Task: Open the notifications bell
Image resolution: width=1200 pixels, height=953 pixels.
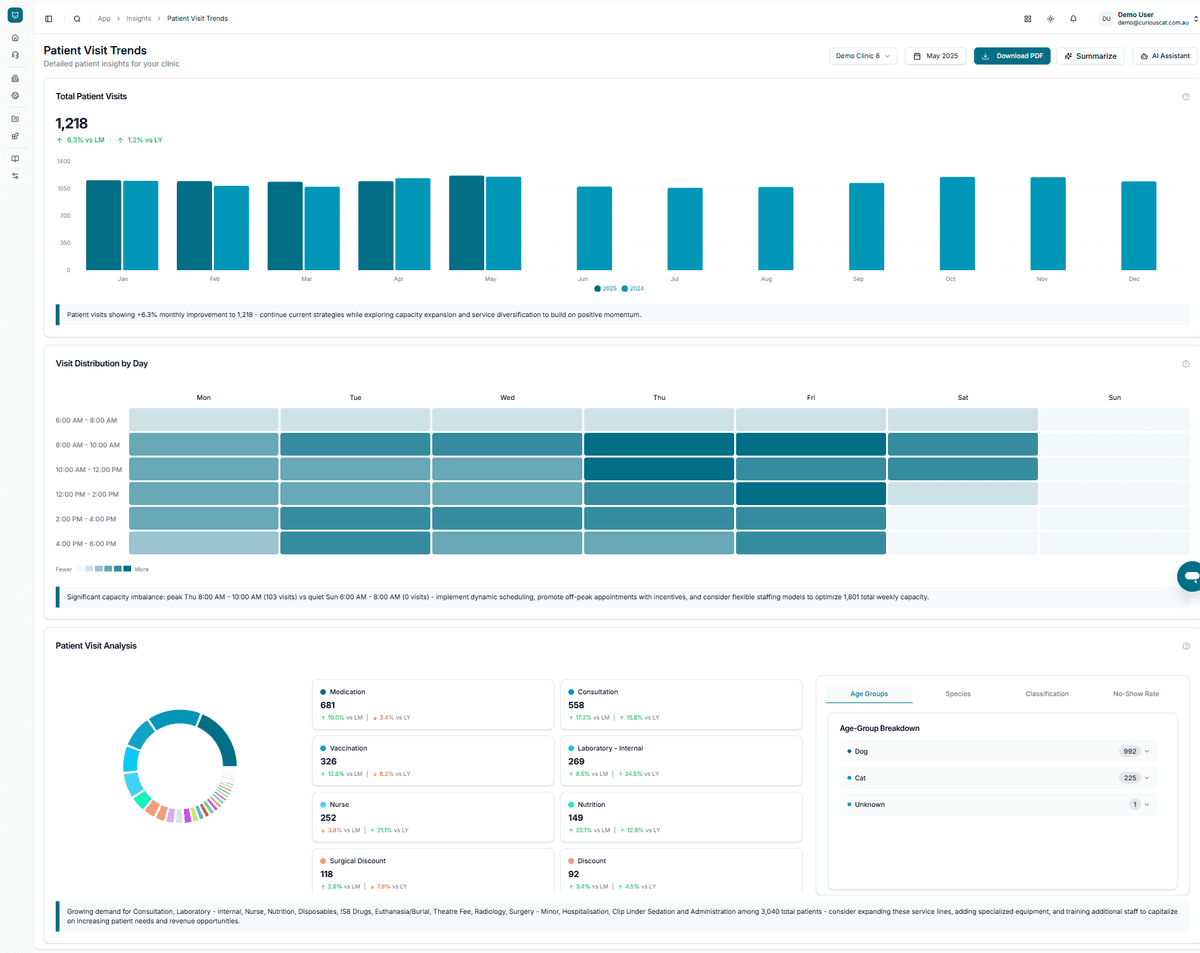Action: 1073,19
